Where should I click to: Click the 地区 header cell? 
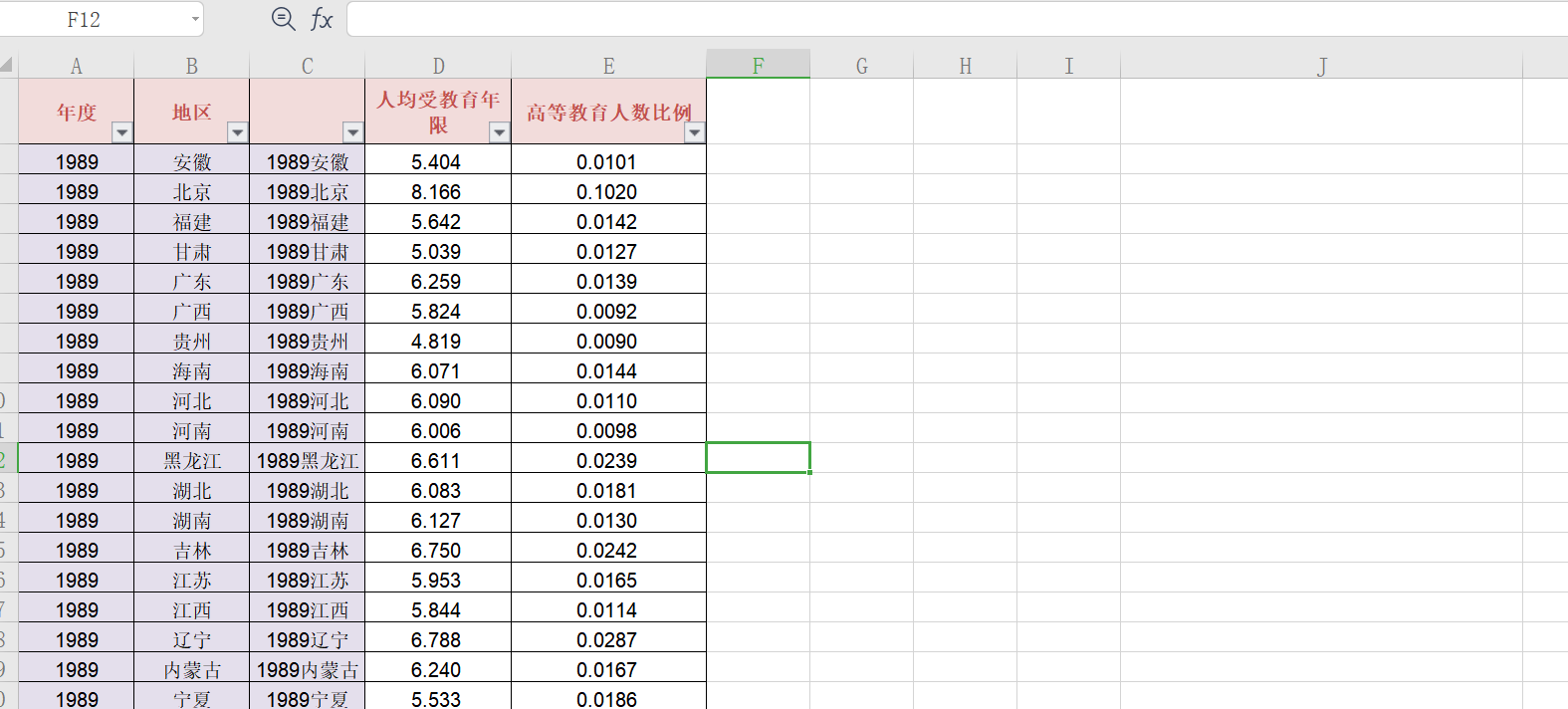tap(192, 112)
